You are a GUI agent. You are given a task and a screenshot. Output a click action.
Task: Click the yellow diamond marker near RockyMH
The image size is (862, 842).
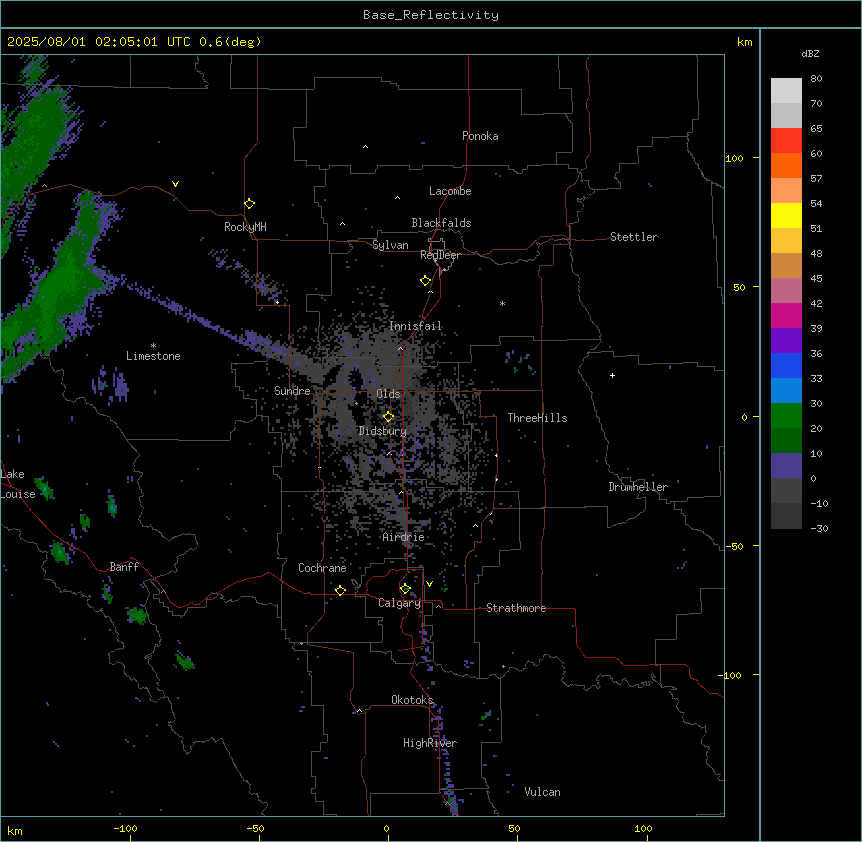(250, 203)
